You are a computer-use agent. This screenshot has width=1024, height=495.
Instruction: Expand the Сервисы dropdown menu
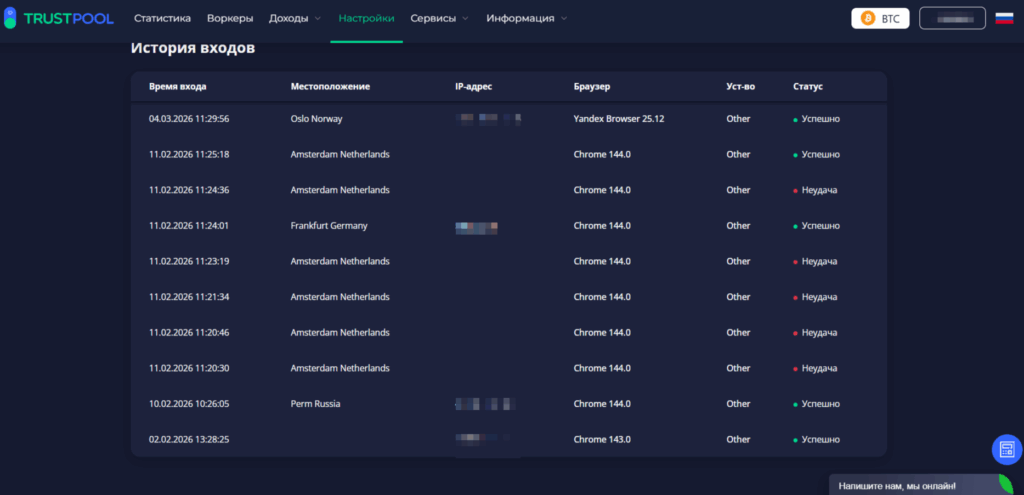tap(439, 18)
